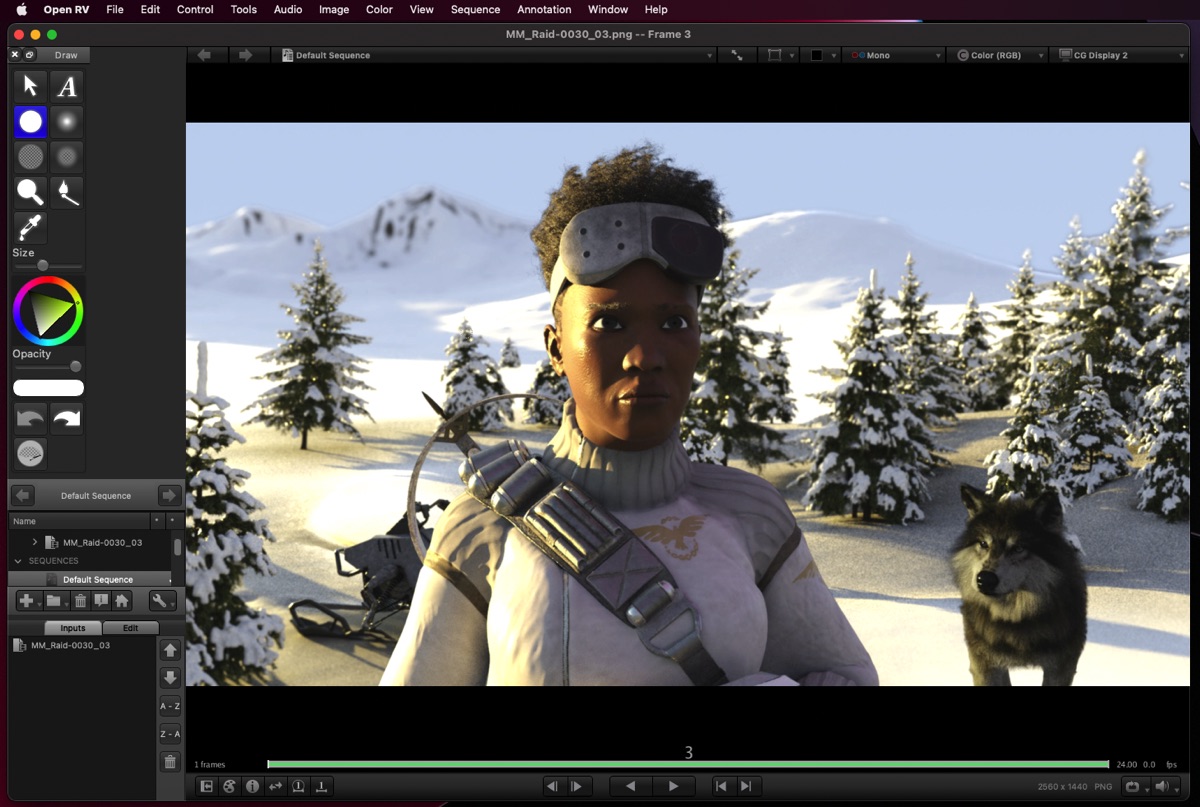Open the folder add-source dropdown
The image size is (1200, 807).
coord(56,601)
